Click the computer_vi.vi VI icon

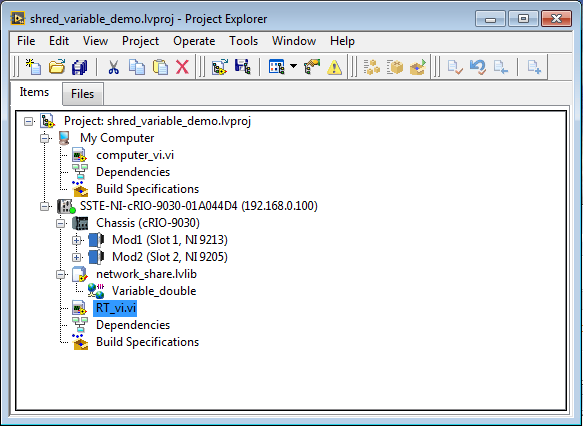79,155
